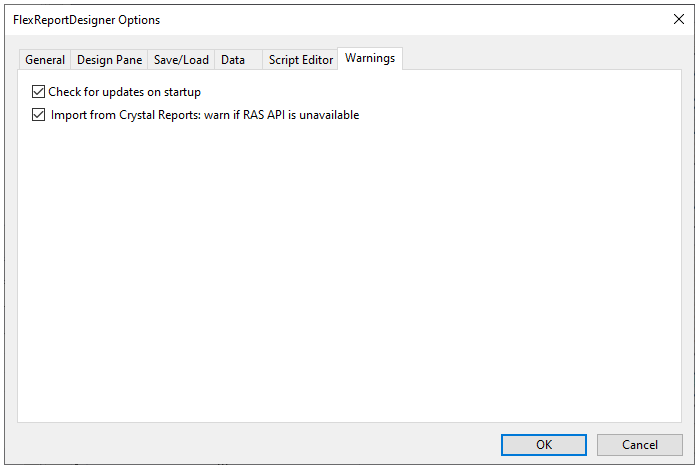Open the Script Editor tab
The image size is (700, 470).
tap(301, 60)
